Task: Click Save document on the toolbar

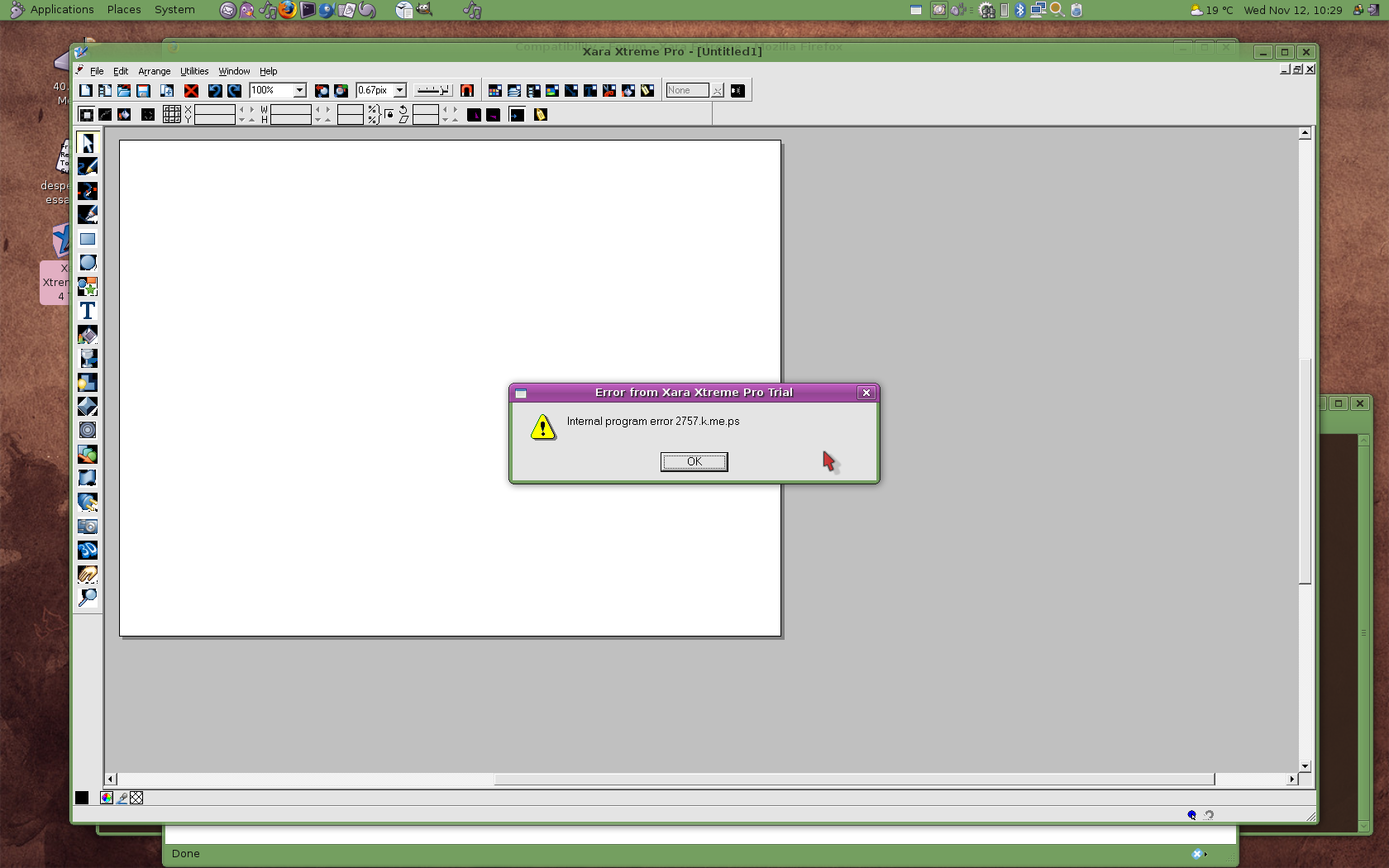Action: (x=143, y=91)
